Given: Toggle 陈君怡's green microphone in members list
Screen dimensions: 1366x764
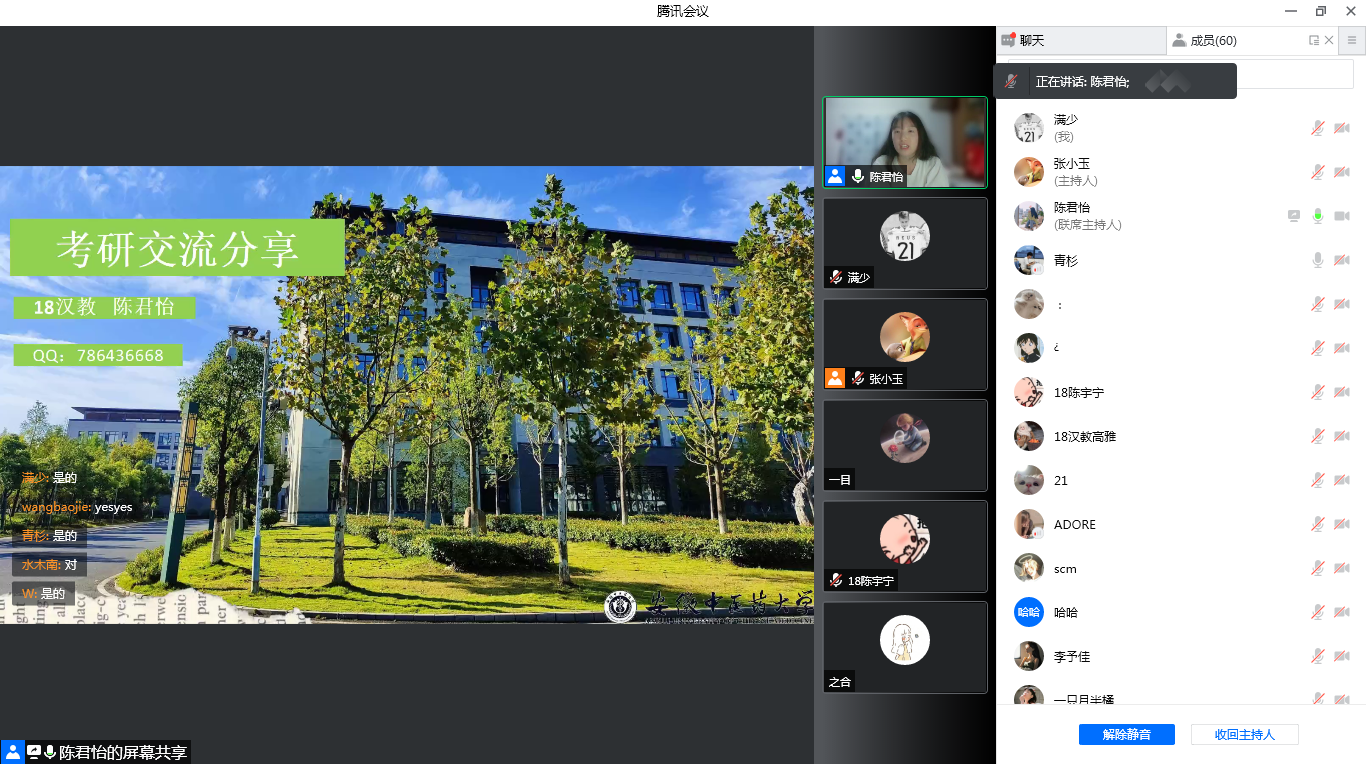Looking at the screenshot, I should [1318, 216].
